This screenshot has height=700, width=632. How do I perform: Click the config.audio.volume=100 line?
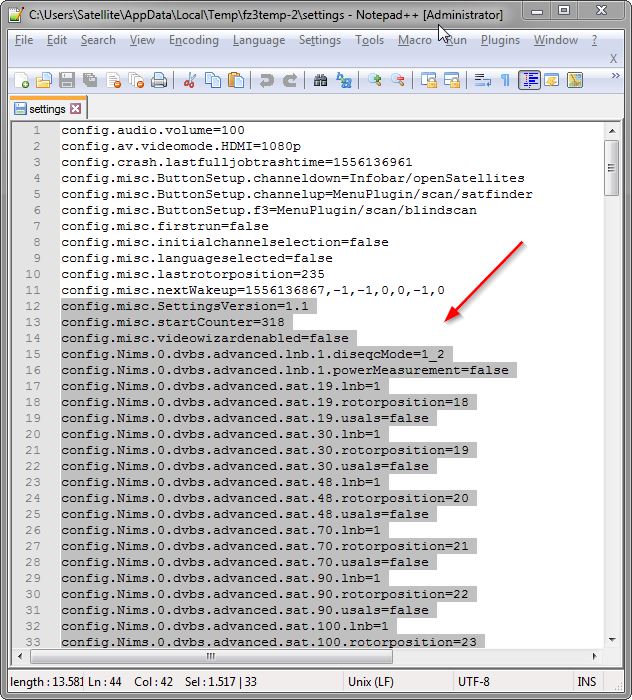click(x=153, y=130)
